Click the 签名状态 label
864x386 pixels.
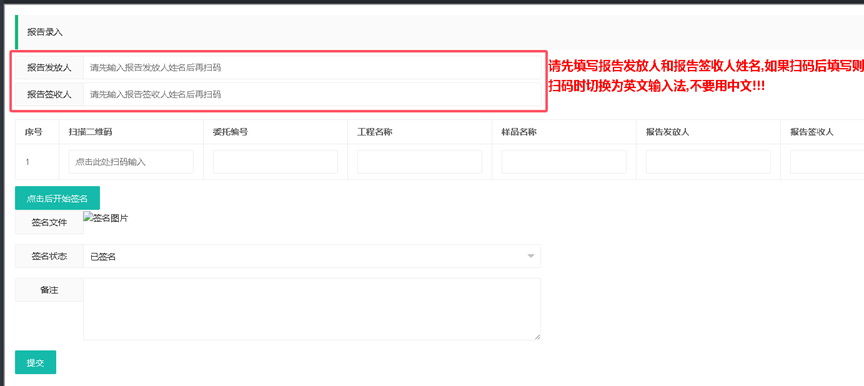49,256
